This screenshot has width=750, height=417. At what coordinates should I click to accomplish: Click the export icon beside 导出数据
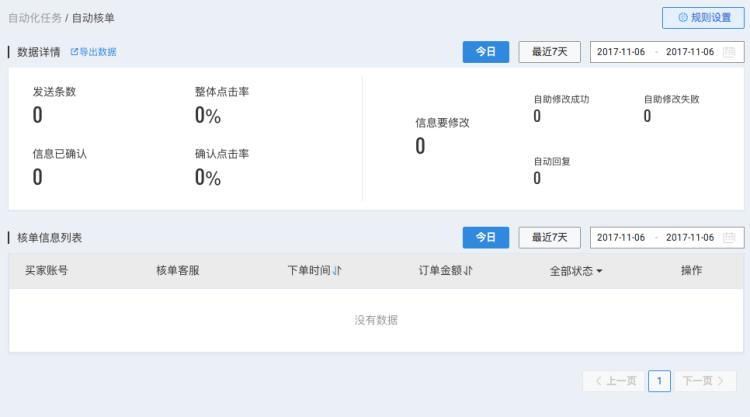(x=74, y=51)
